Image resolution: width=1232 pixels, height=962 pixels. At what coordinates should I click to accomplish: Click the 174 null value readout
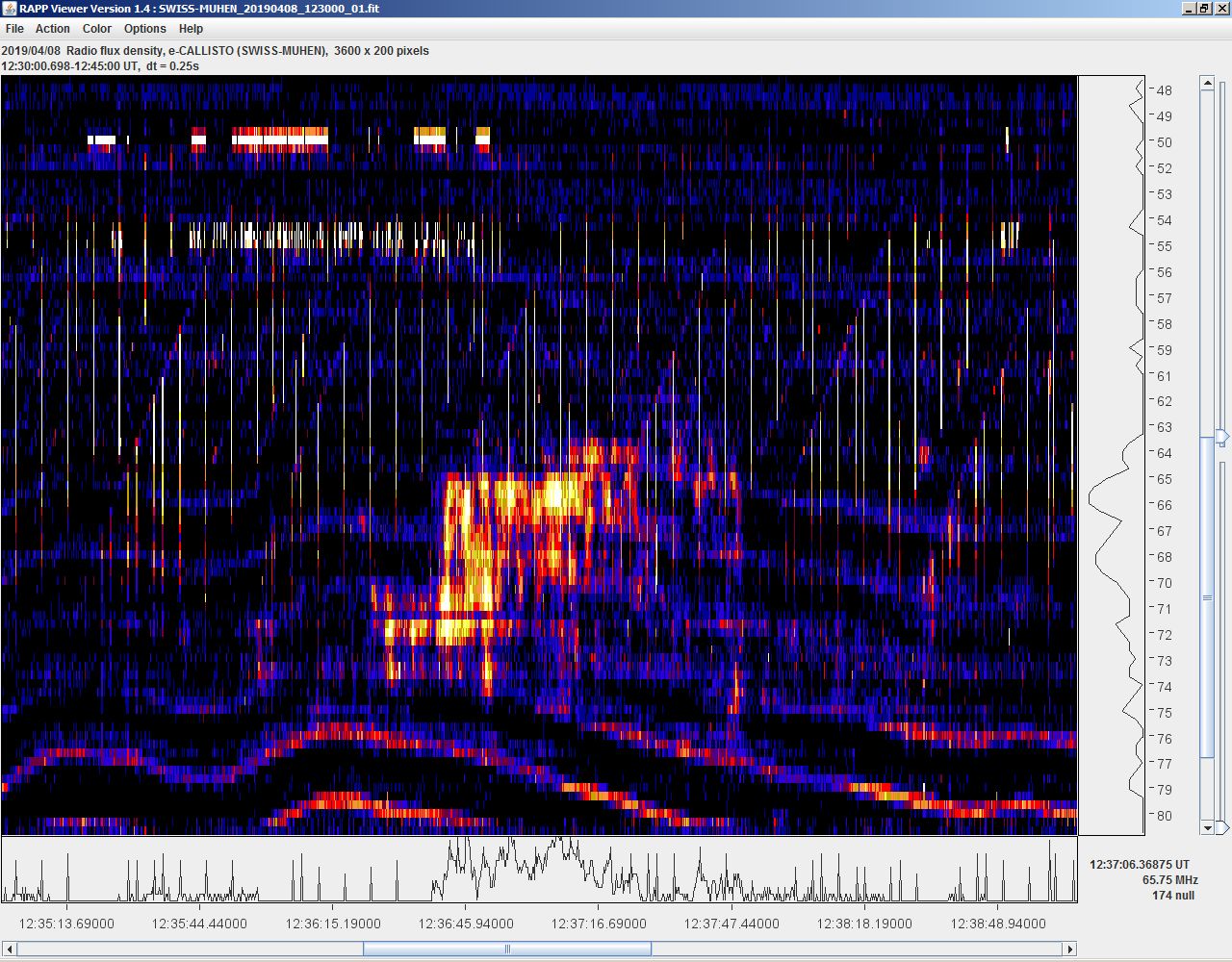click(x=1173, y=896)
